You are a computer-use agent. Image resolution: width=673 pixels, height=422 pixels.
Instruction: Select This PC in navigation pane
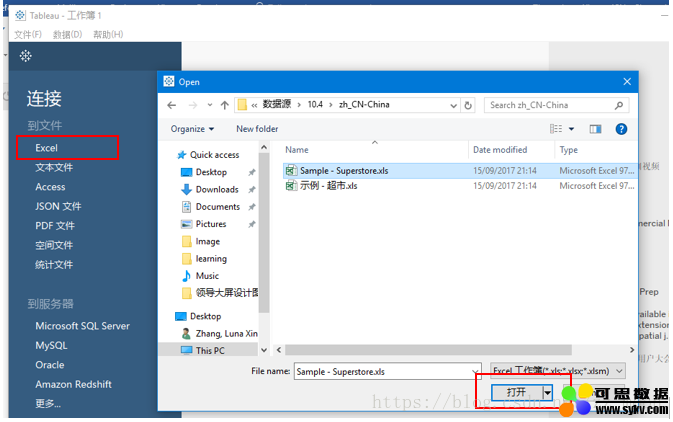[210, 350]
